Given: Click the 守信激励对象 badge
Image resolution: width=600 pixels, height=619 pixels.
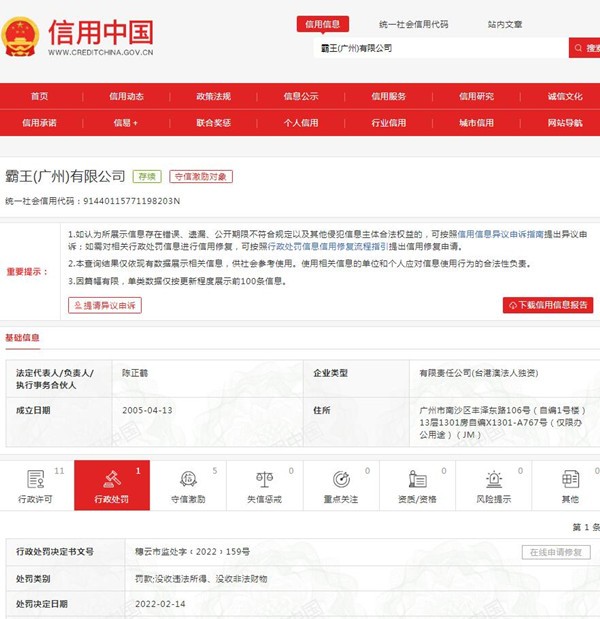Looking at the screenshot, I should (x=201, y=176).
